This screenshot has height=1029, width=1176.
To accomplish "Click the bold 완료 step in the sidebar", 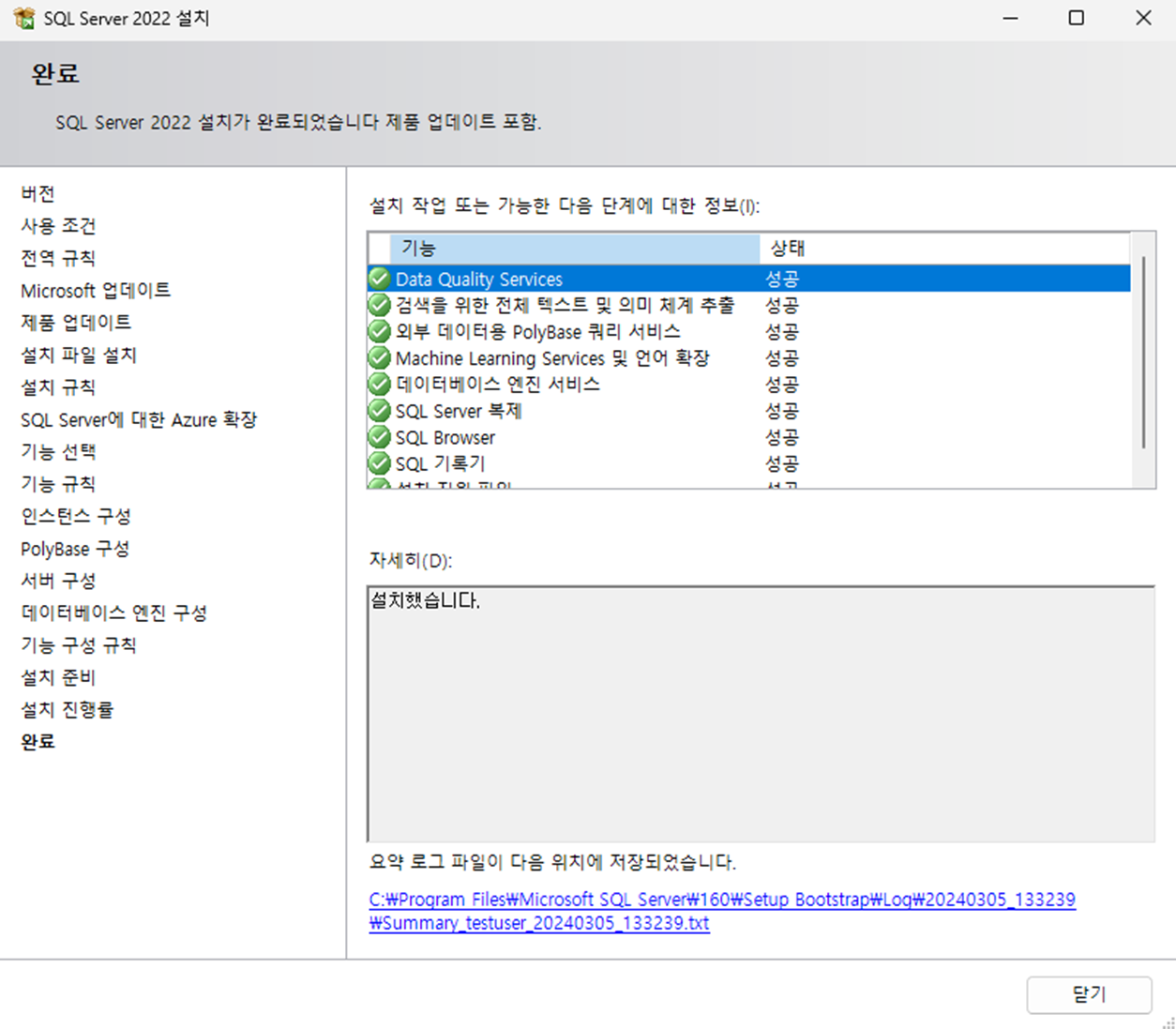I will pos(38,742).
